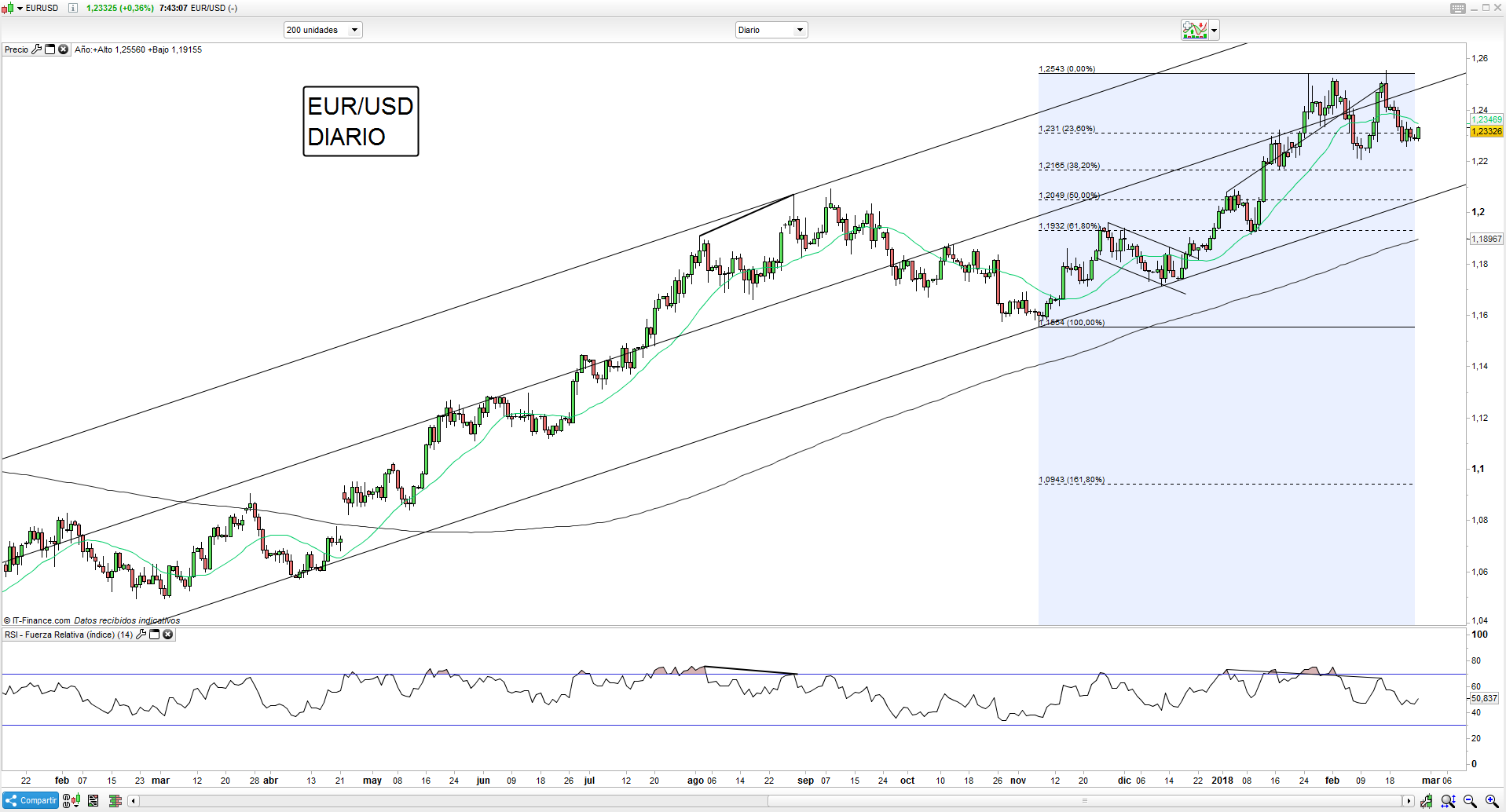Maximize the Precio panel window icon

49,49
